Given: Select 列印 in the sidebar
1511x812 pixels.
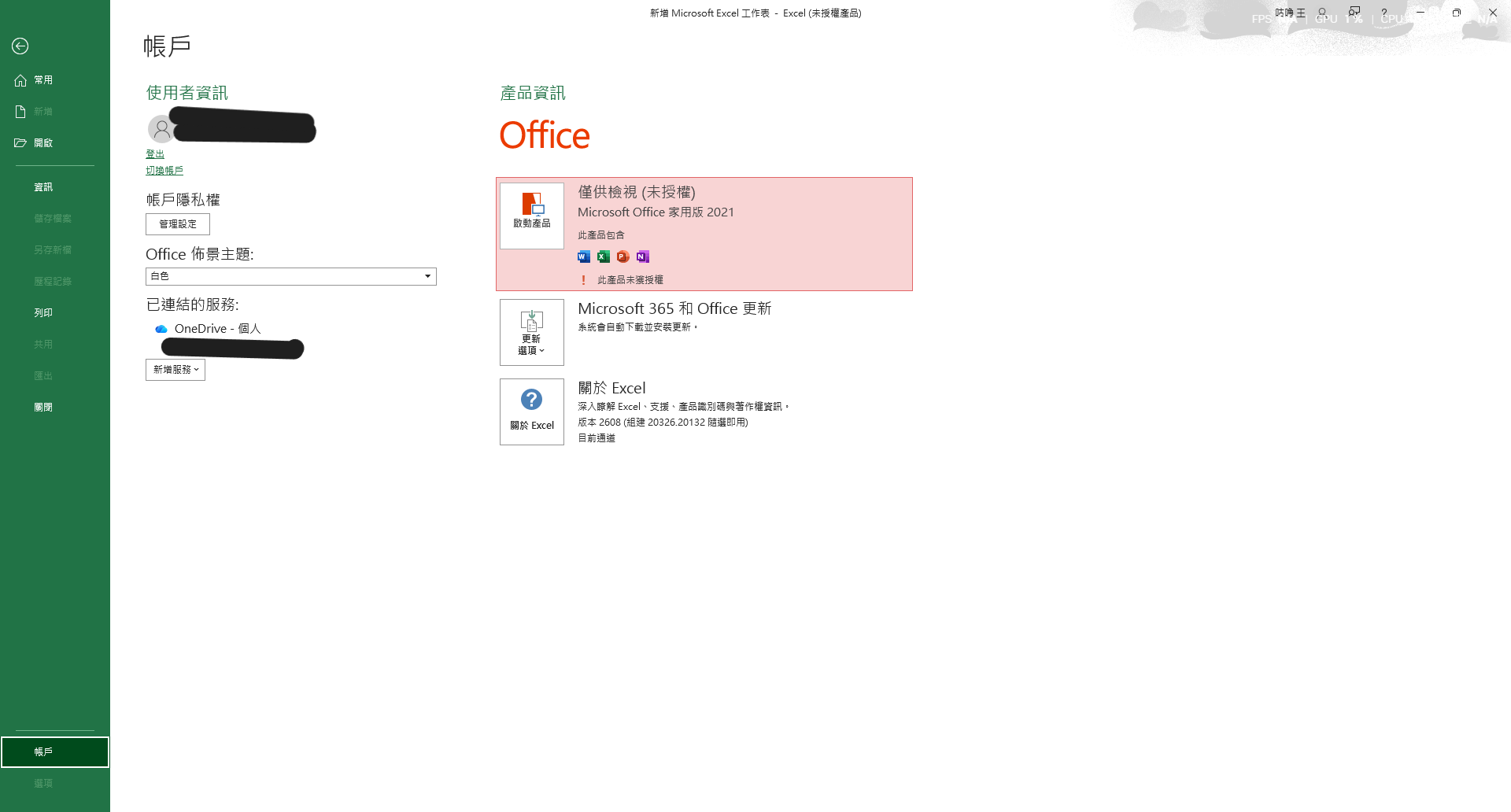Looking at the screenshot, I should point(55,313).
